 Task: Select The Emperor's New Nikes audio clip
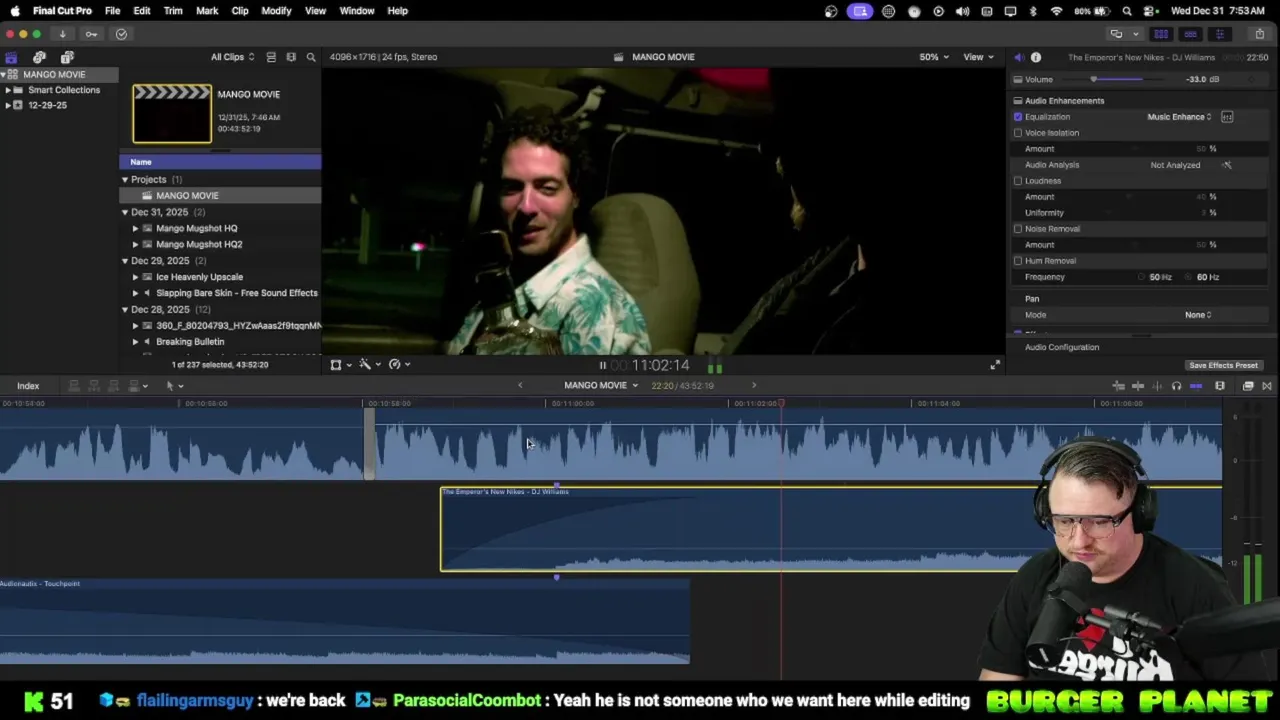tap(830, 529)
